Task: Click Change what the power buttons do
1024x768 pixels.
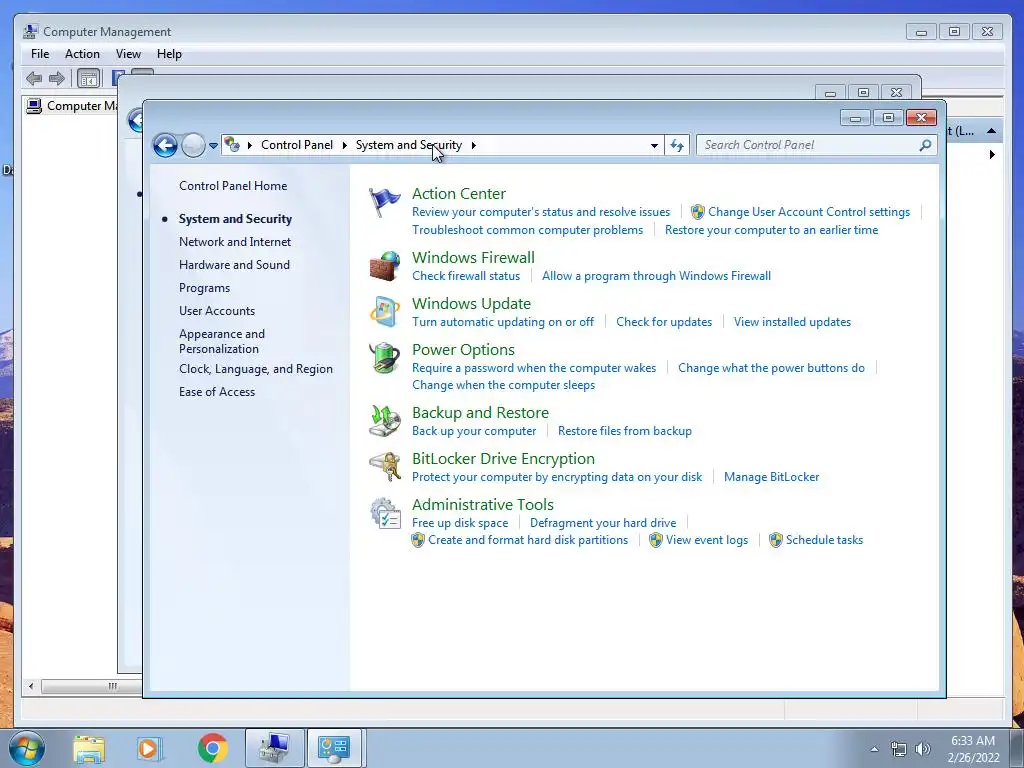Action: click(771, 368)
